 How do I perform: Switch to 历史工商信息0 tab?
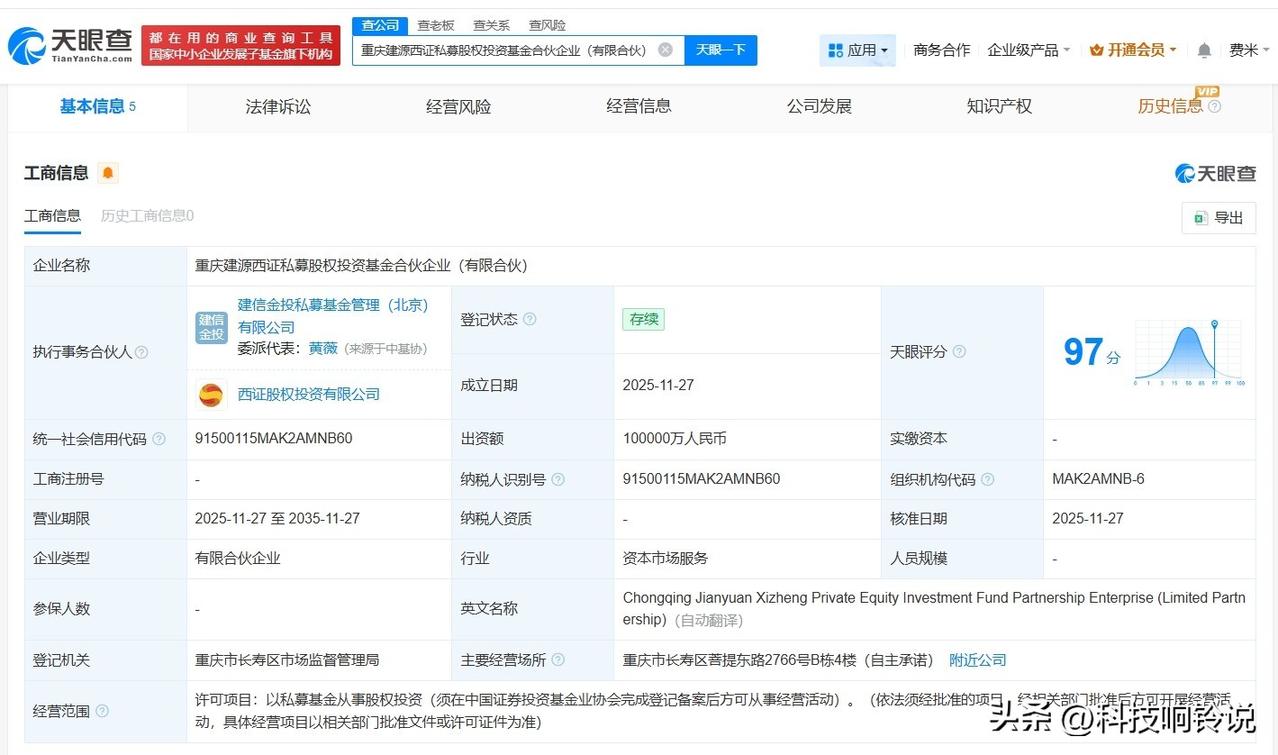click(148, 215)
